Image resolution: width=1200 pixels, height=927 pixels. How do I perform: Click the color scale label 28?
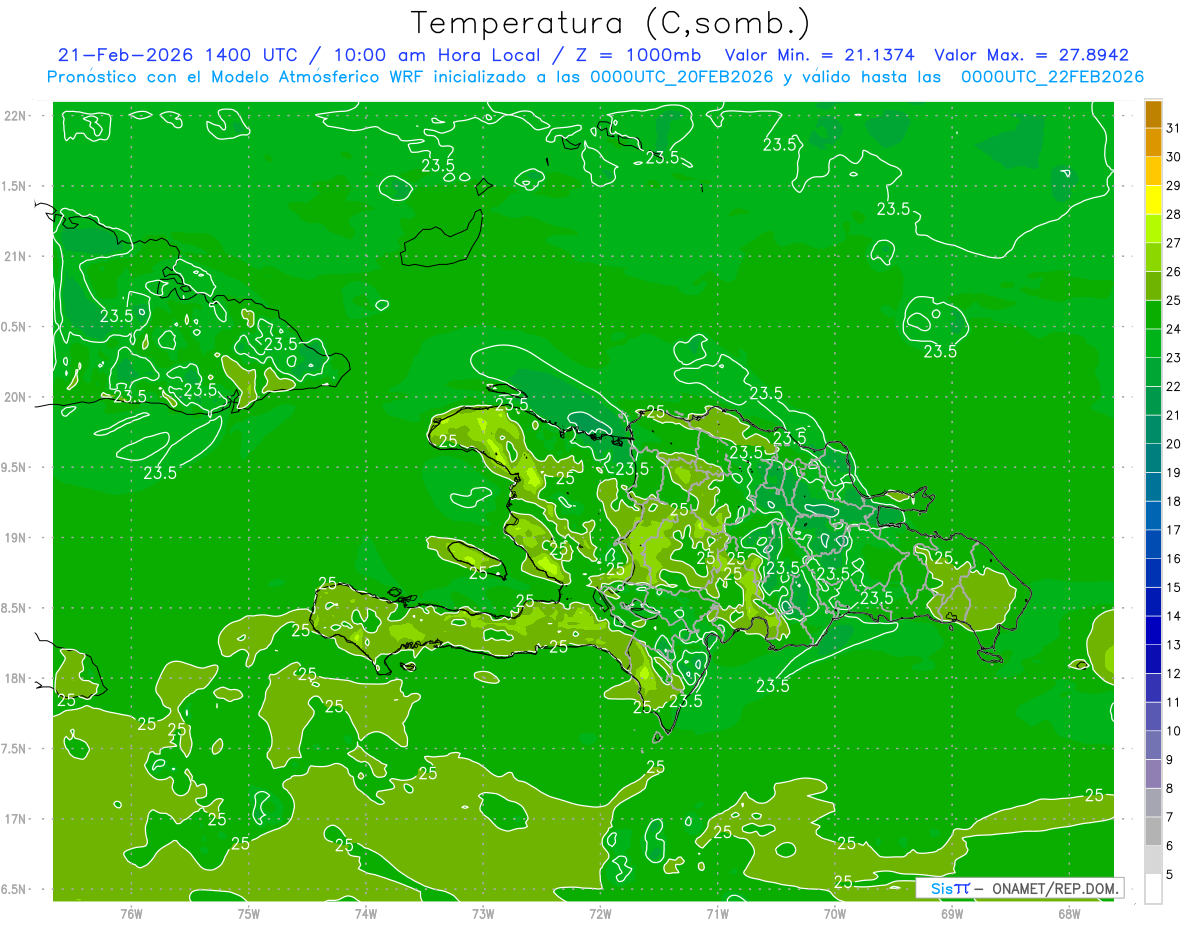pos(1173,214)
